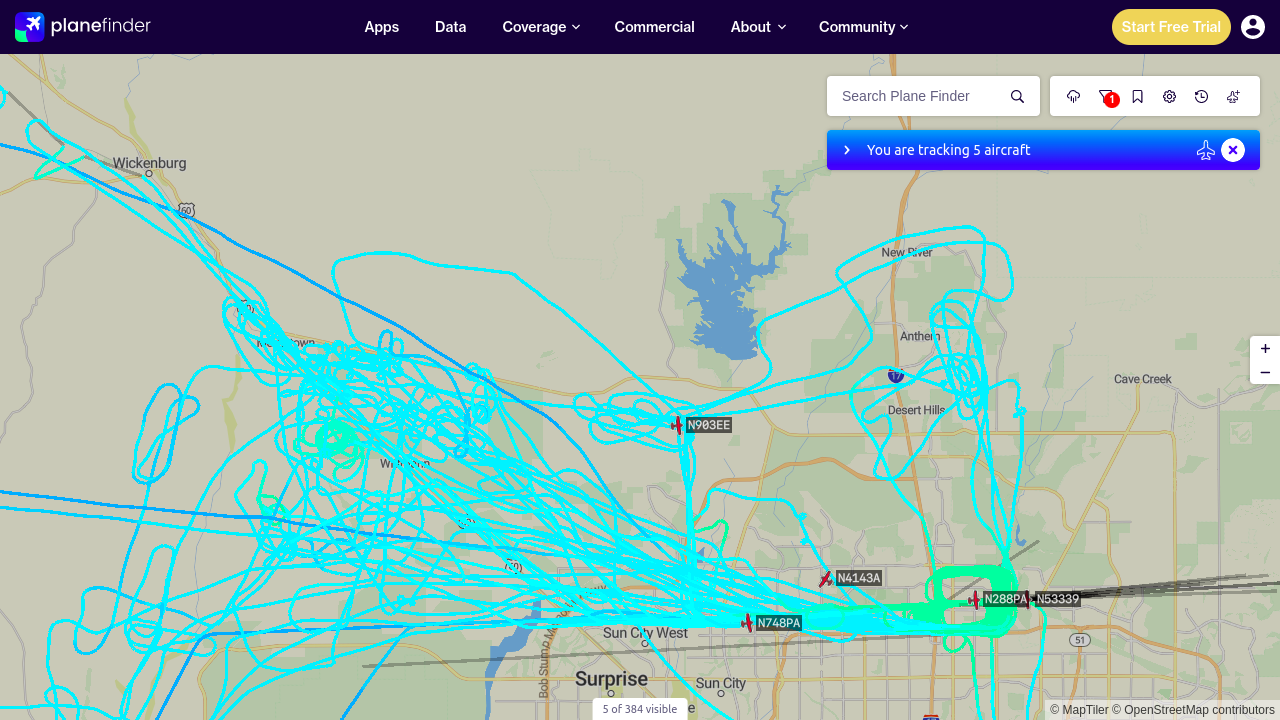This screenshot has height=720, width=1280.
Task: Click the Wickenburg town label
Action: click(149, 163)
